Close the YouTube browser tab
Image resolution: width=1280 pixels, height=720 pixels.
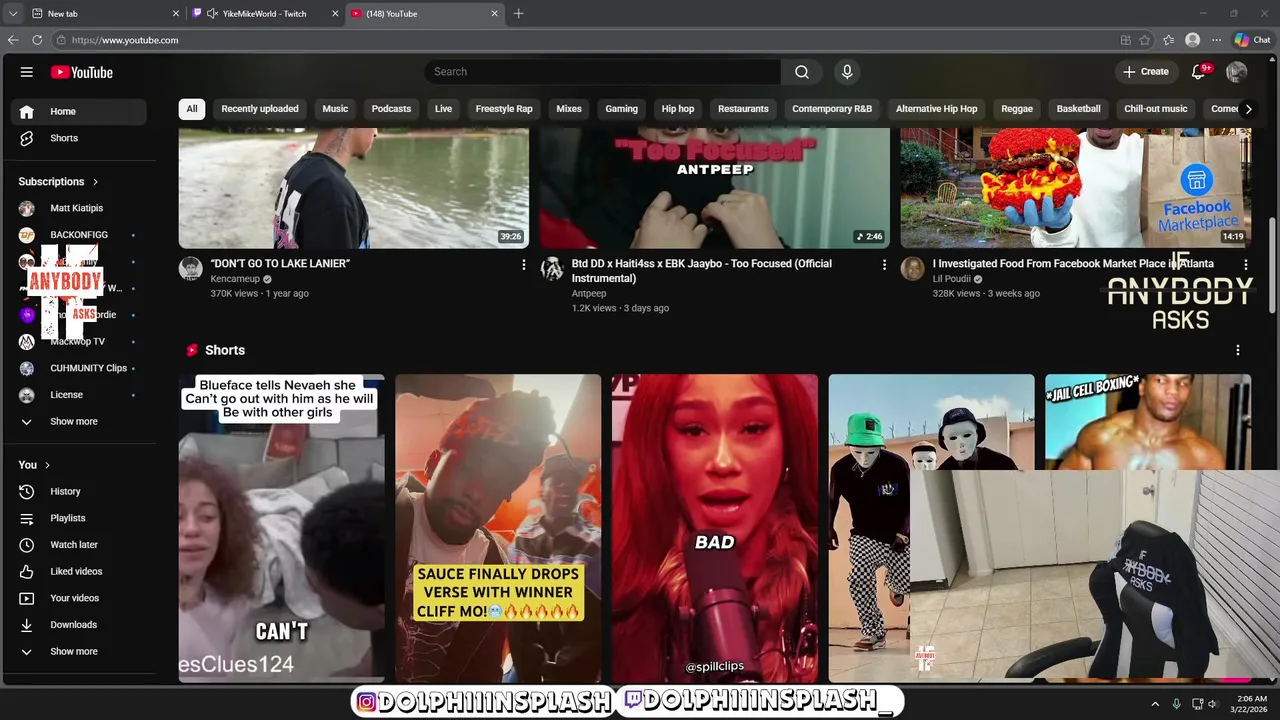point(494,14)
